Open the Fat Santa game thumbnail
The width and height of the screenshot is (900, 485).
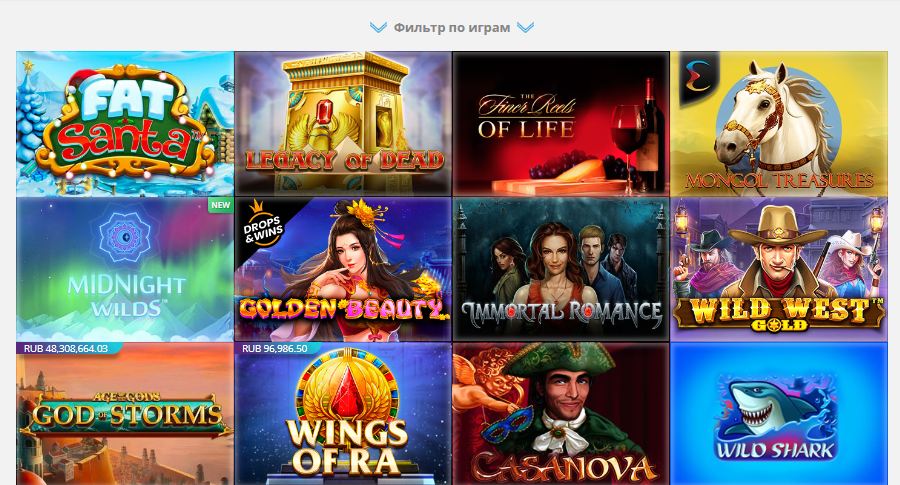click(x=125, y=124)
